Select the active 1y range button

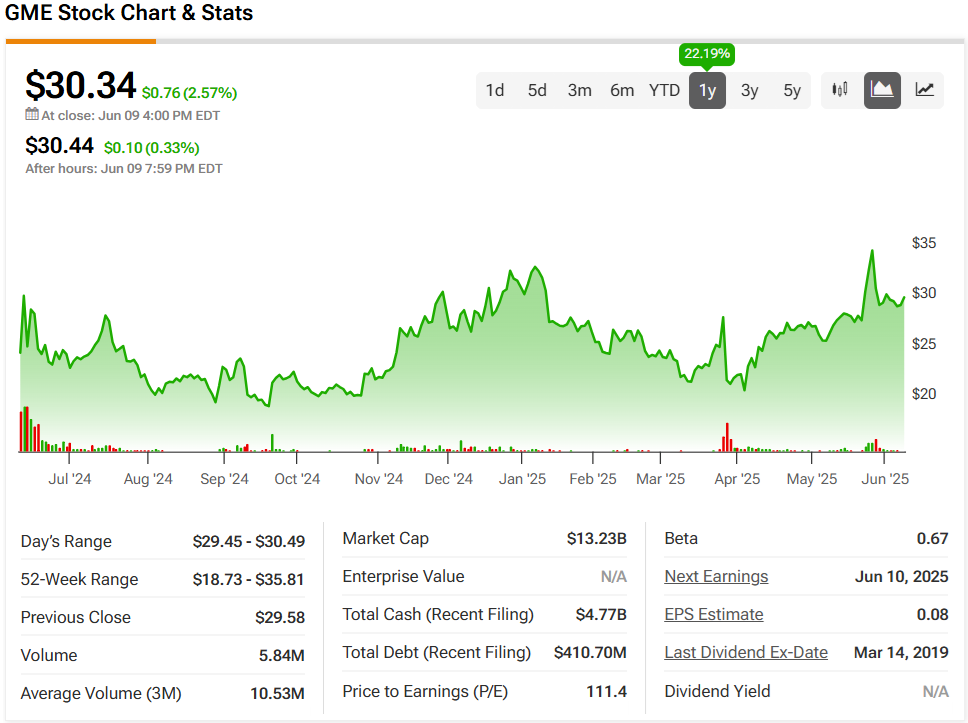707,90
